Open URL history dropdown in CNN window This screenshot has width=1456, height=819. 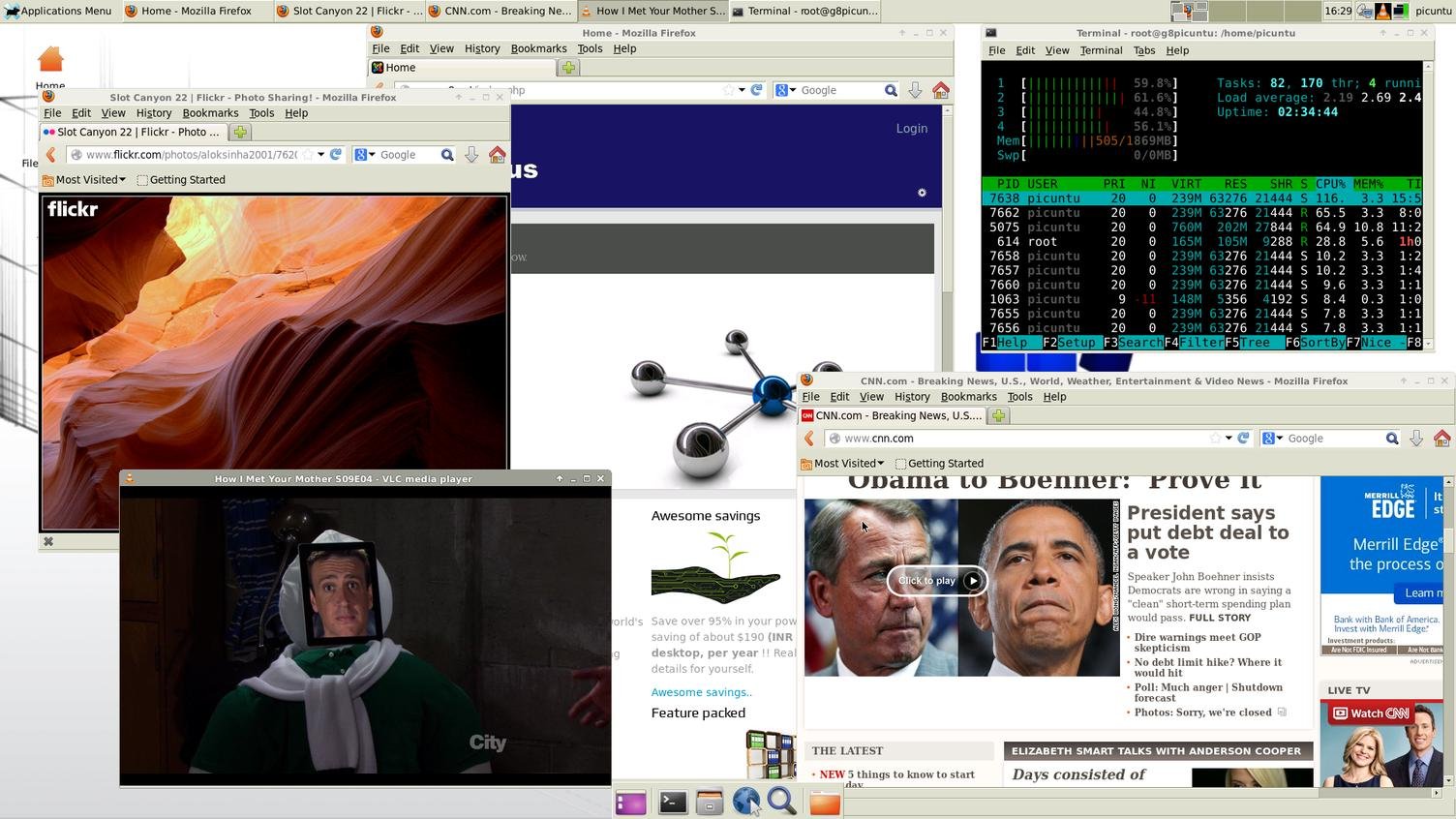[x=1228, y=439]
